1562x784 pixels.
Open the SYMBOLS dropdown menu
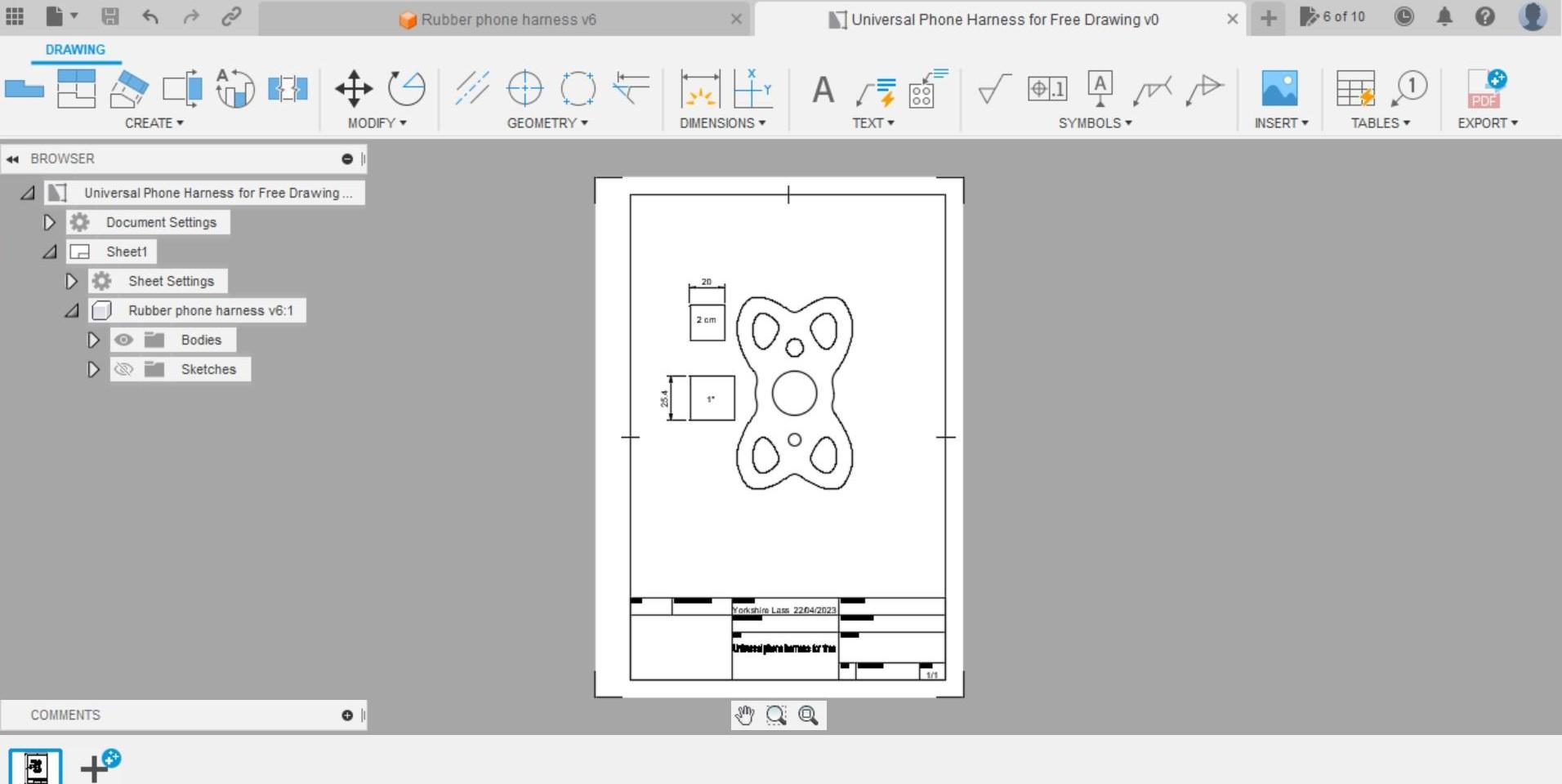[1096, 123]
